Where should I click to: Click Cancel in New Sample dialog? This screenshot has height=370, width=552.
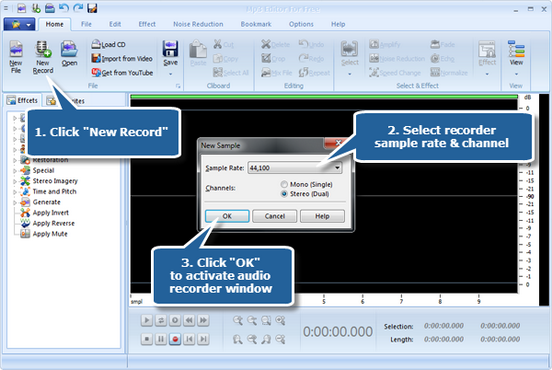(275, 216)
